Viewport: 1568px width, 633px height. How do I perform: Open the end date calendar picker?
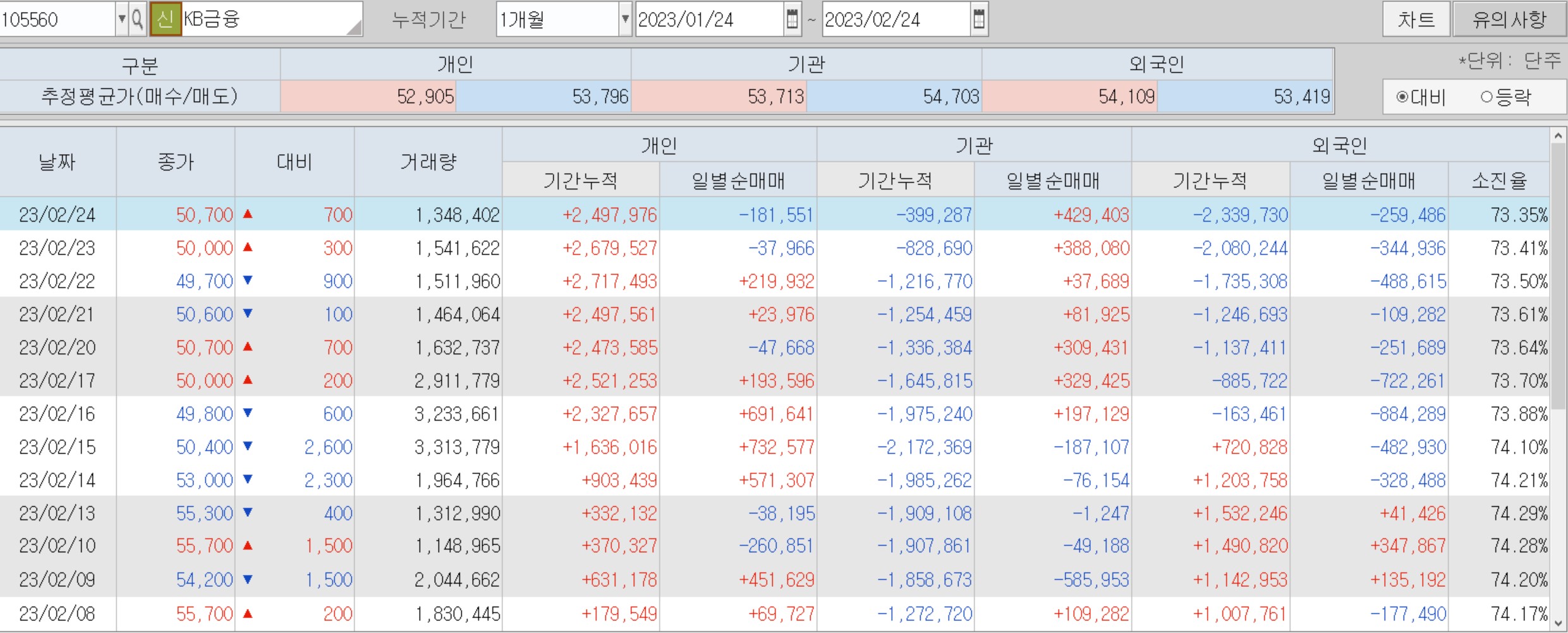click(979, 19)
